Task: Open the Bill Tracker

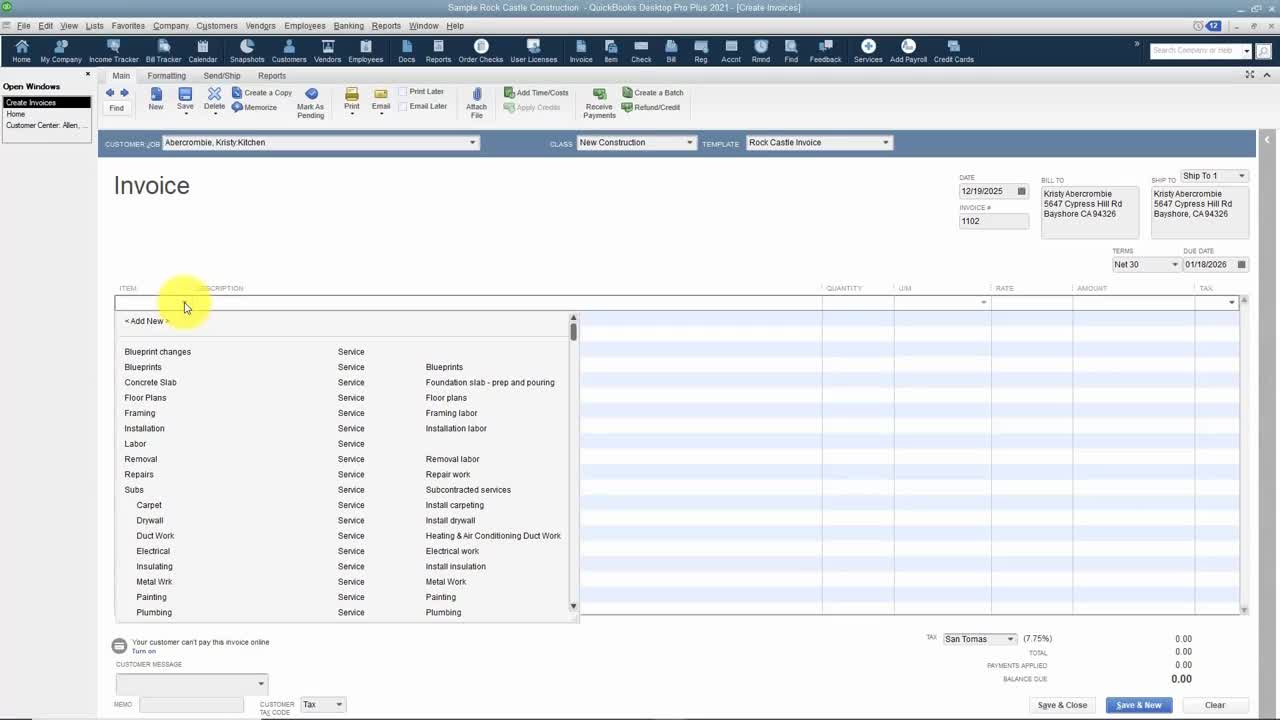Action: point(163,51)
